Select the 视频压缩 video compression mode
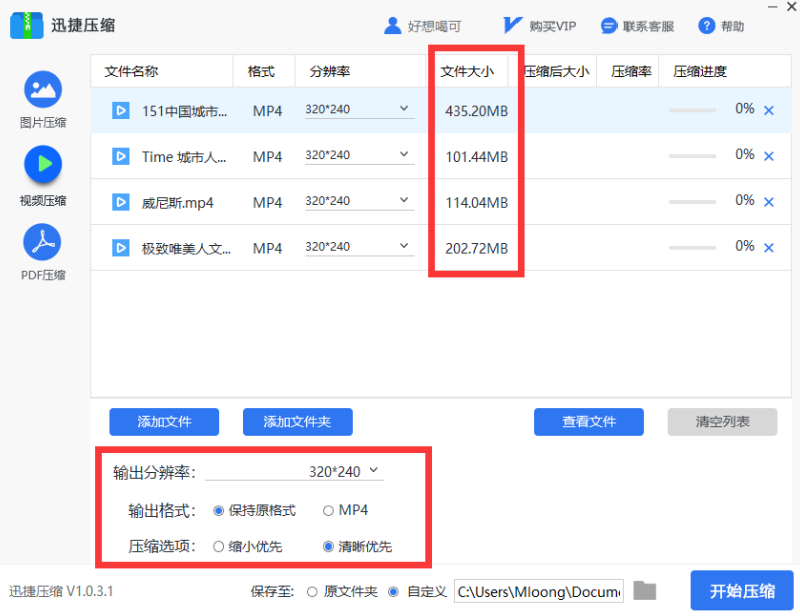 click(42, 172)
